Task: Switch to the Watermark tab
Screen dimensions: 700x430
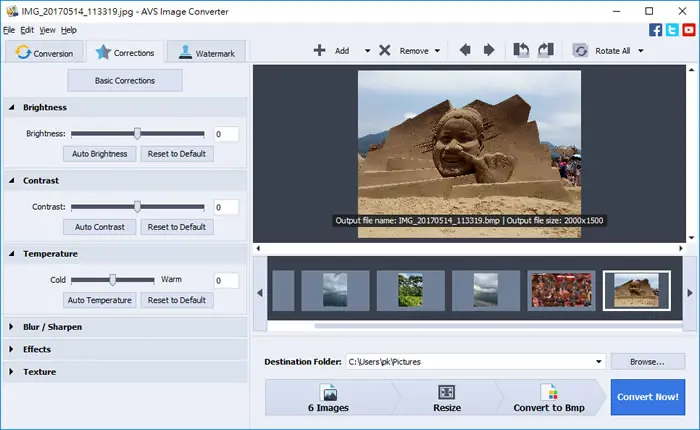Action: [x=206, y=52]
